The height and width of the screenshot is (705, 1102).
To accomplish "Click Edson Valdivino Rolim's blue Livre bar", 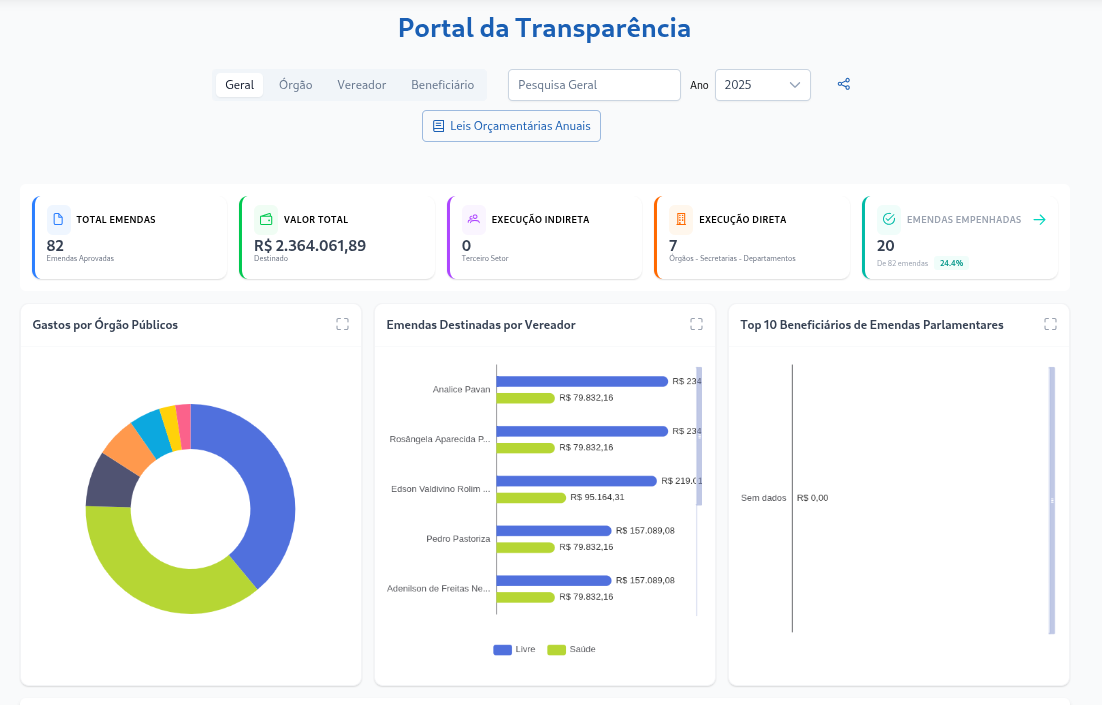I will pyautogui.click(x=576, y=481).
